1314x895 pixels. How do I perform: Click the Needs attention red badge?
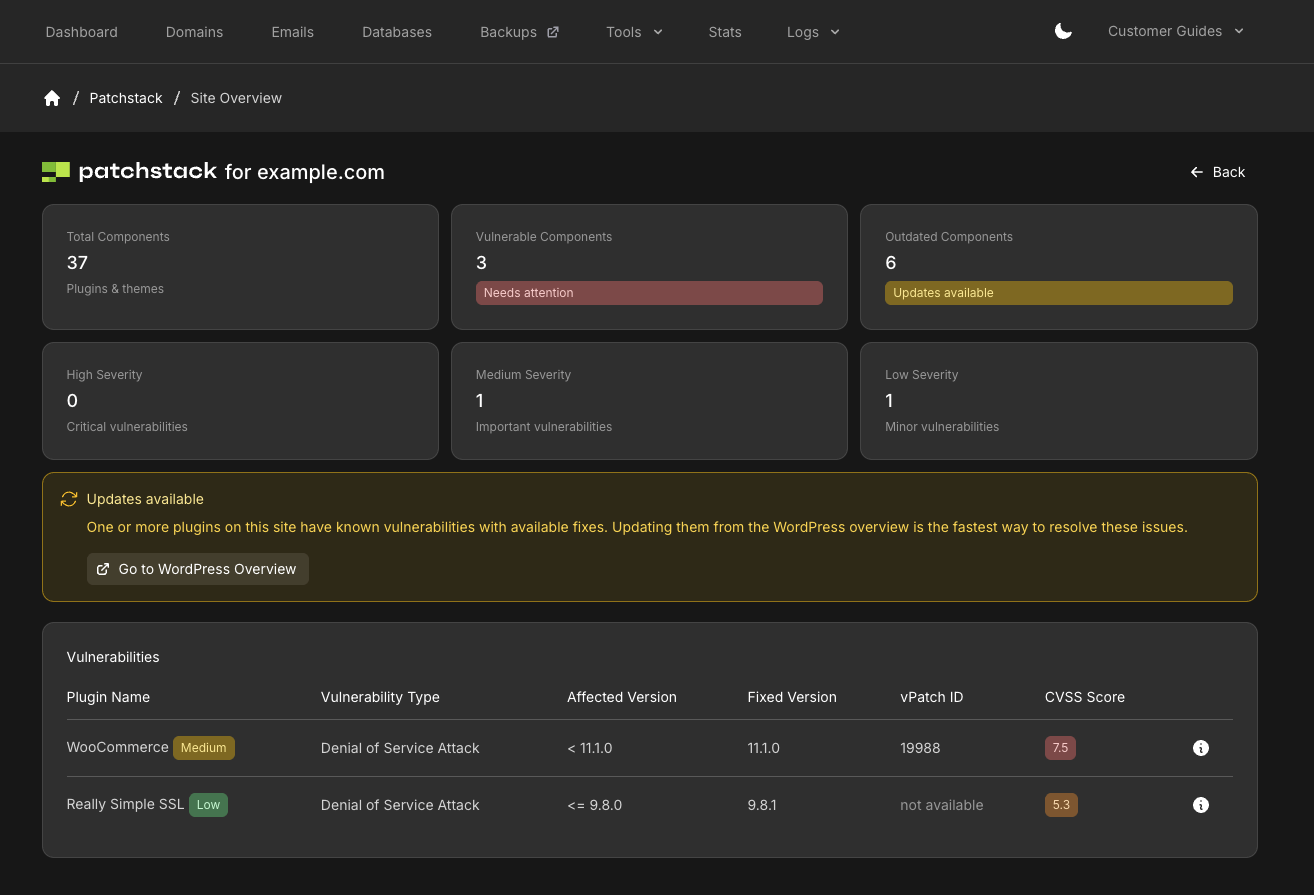tap(649, 293)
